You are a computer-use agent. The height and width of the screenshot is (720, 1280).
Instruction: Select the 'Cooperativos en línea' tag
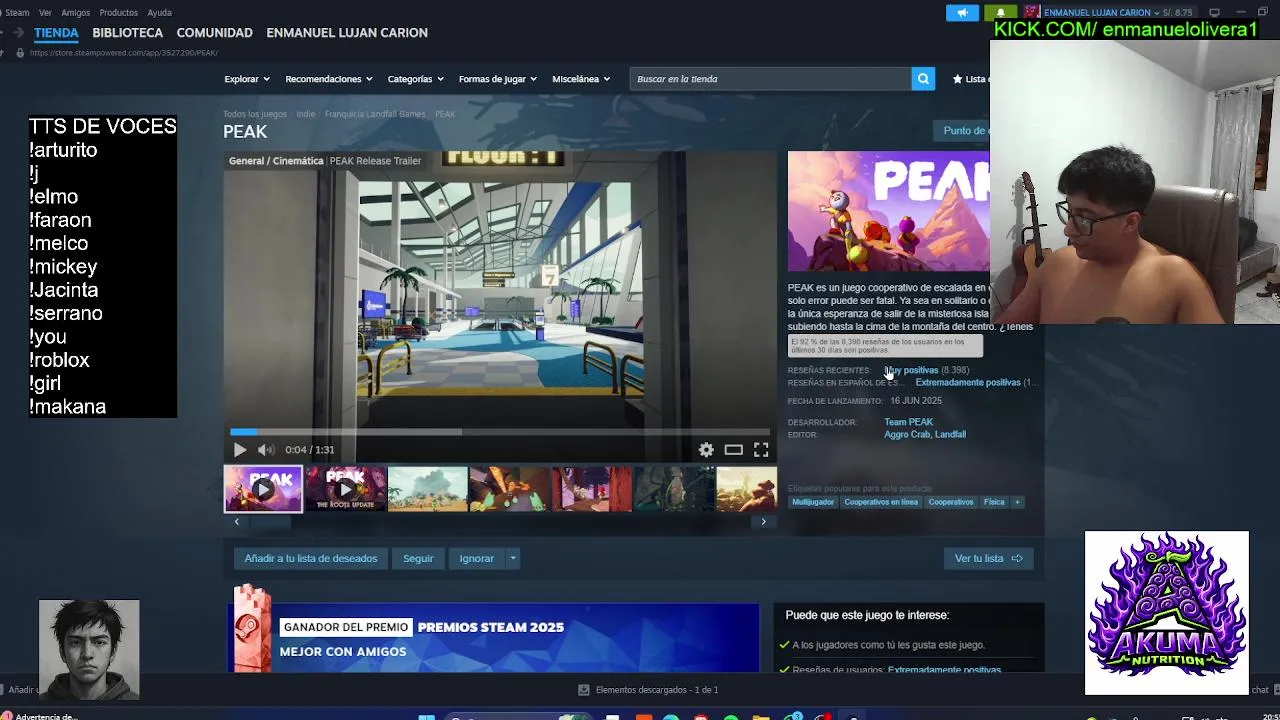(x=881, y=502)
